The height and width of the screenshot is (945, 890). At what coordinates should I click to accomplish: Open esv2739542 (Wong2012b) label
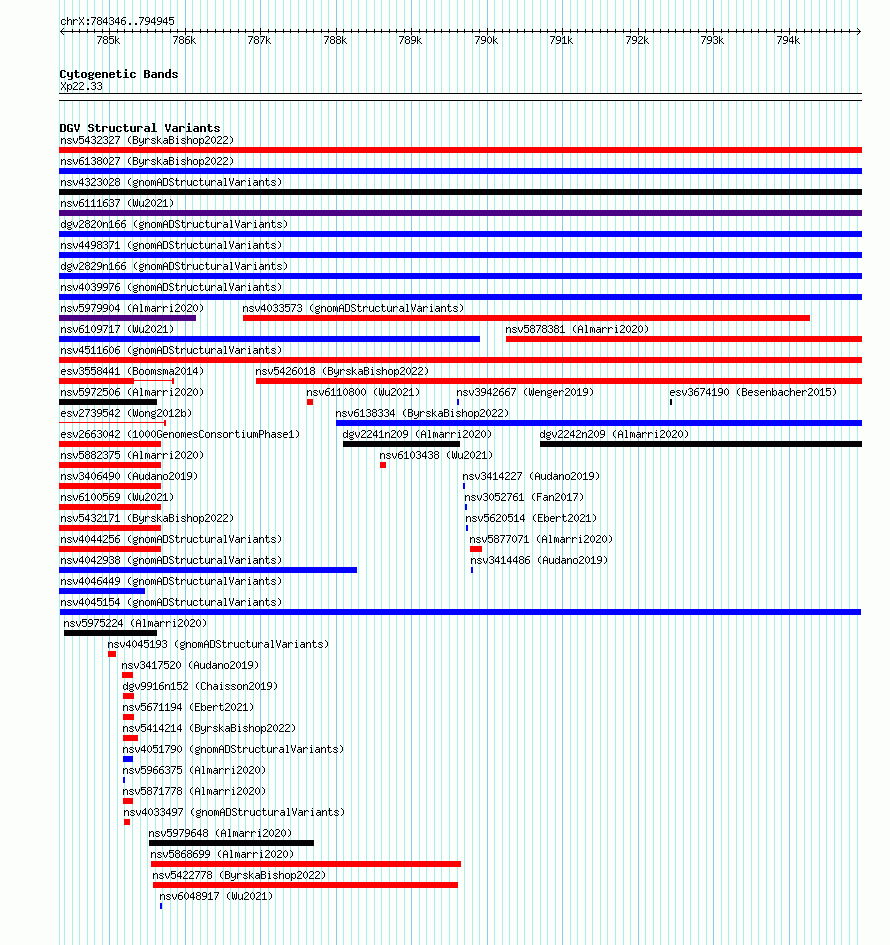[x=126, y=413]
